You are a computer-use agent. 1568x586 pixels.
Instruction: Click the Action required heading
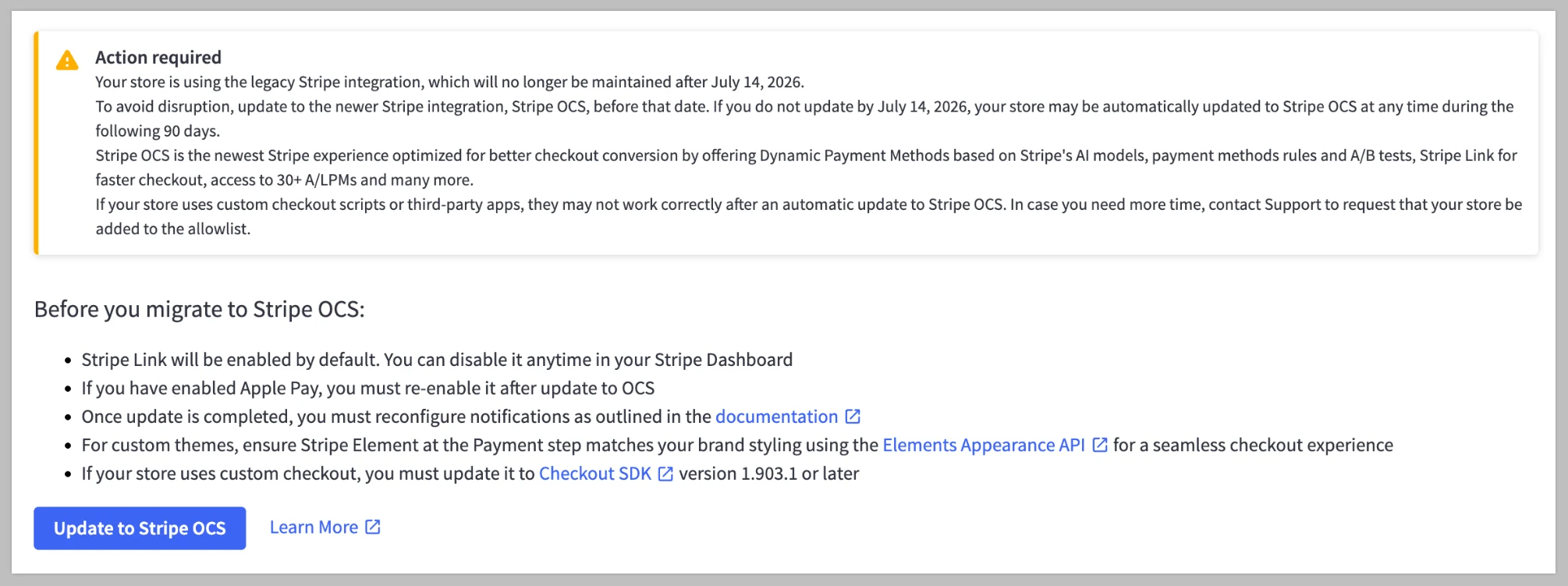click(x=158, y=57)
